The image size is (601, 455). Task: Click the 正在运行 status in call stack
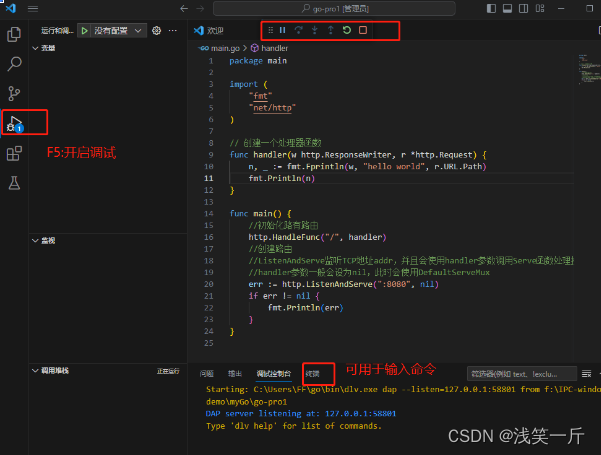[168, 371]
